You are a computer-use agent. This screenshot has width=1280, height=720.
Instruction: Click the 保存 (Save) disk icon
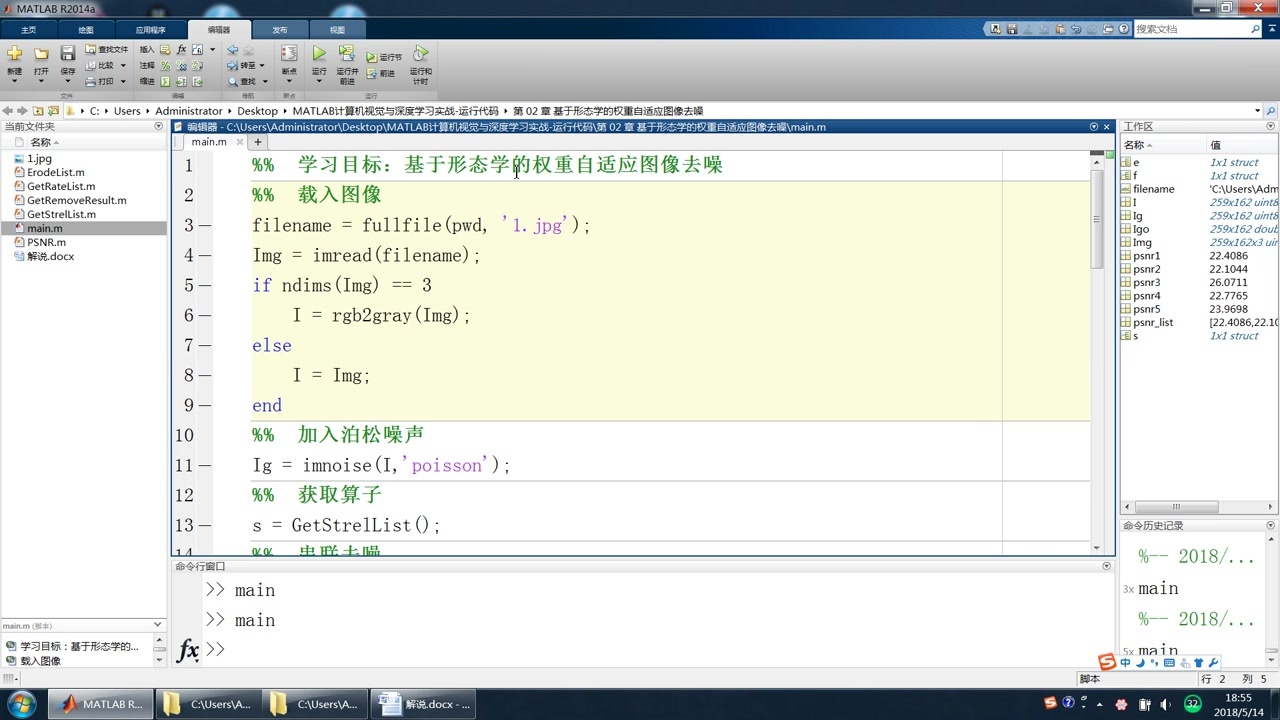tap(67, 53)
